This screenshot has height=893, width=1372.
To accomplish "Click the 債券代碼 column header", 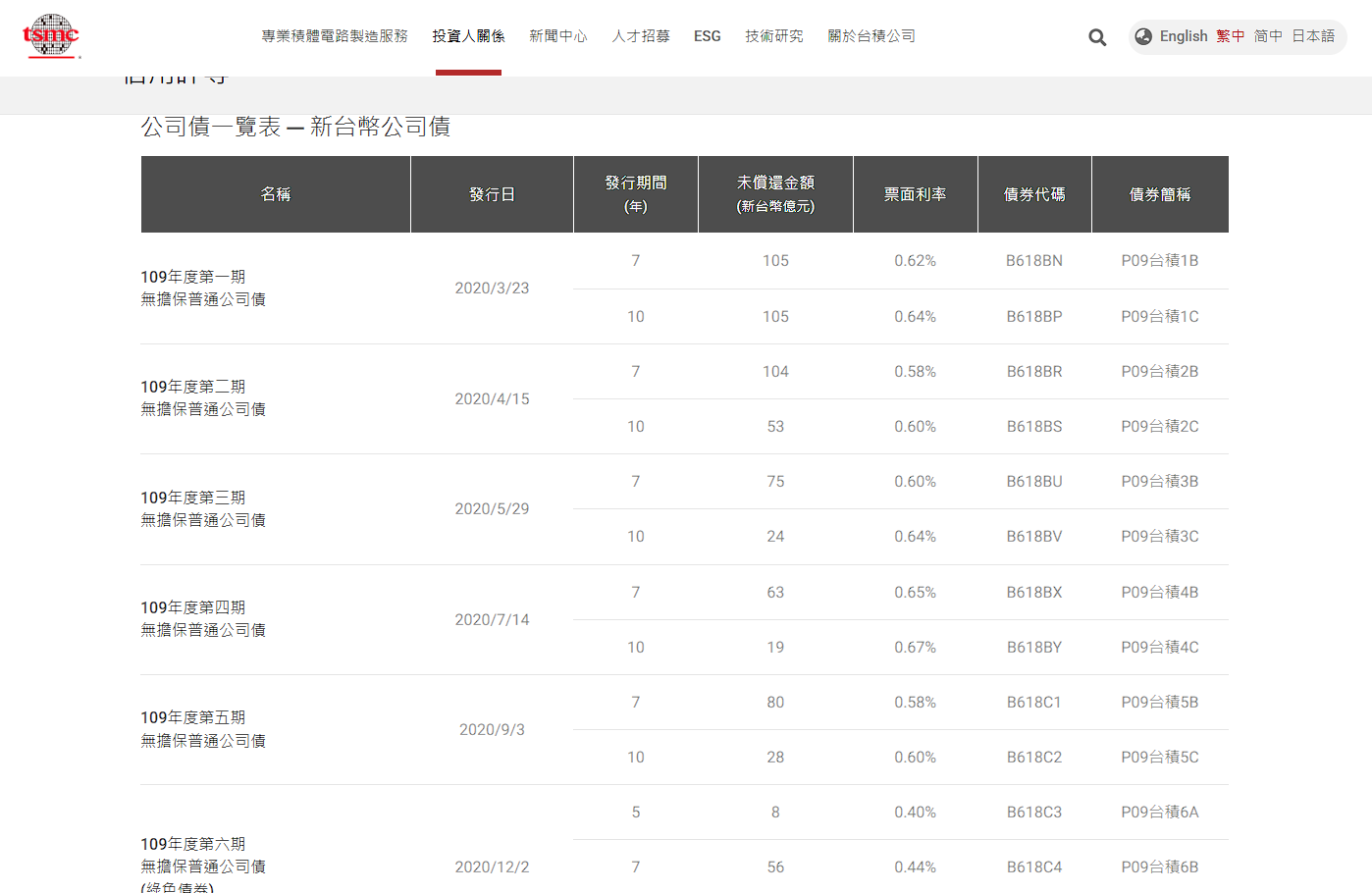I will coord(1034,194).
